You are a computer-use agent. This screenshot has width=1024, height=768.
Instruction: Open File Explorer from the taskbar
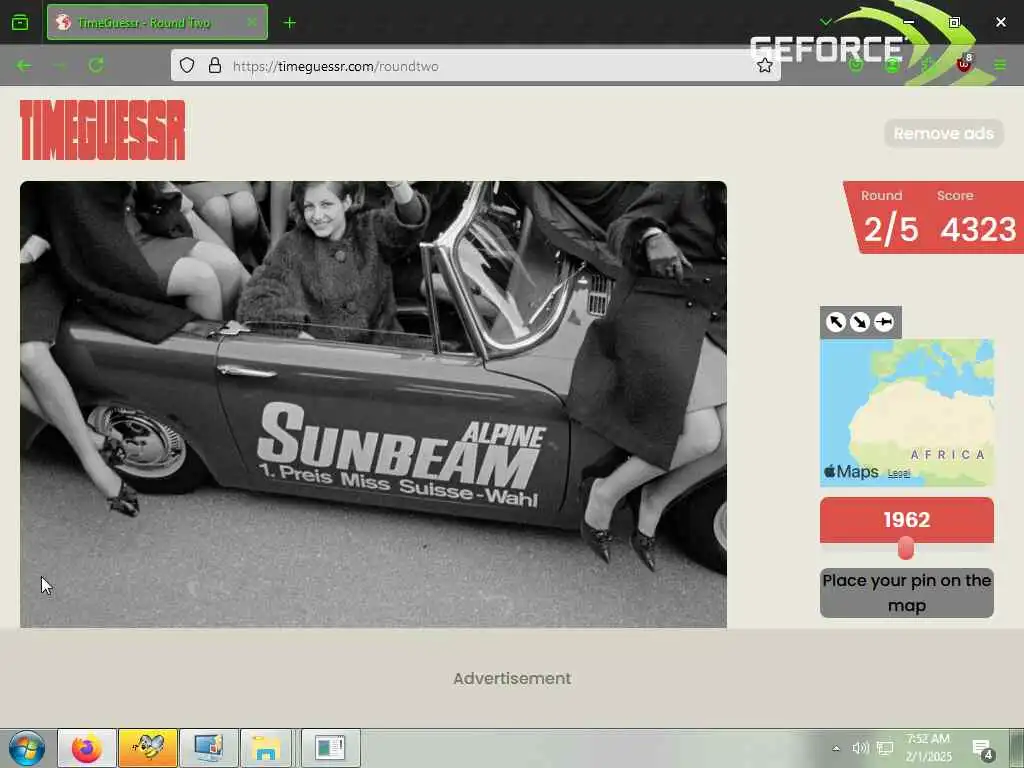pyautogui.click(x=266, y=748)
